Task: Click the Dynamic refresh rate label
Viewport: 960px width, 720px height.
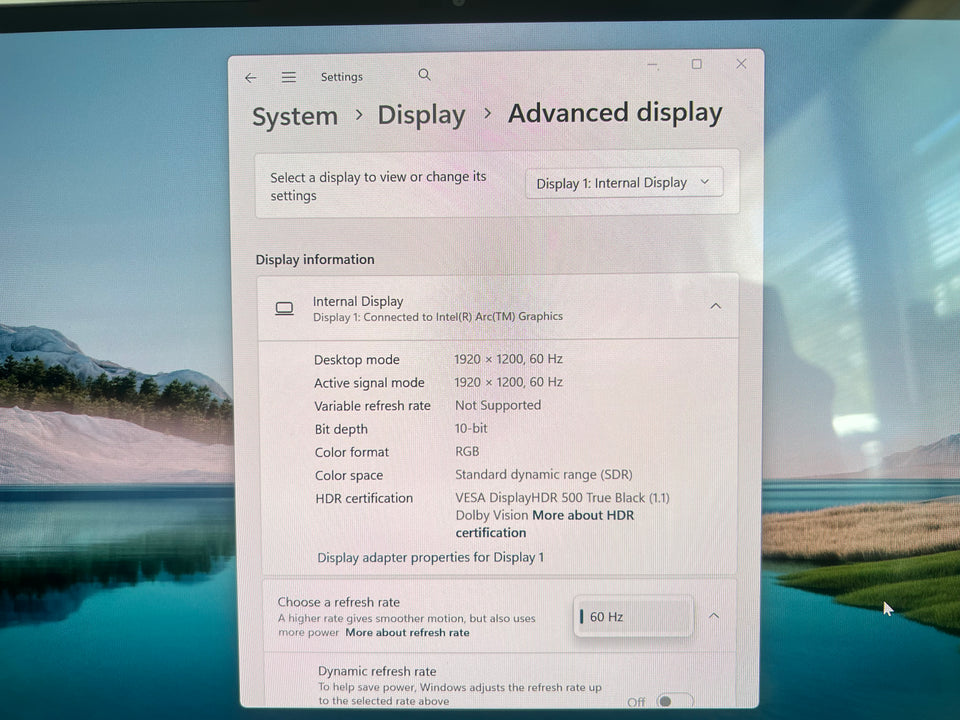Action: point(377,671)
